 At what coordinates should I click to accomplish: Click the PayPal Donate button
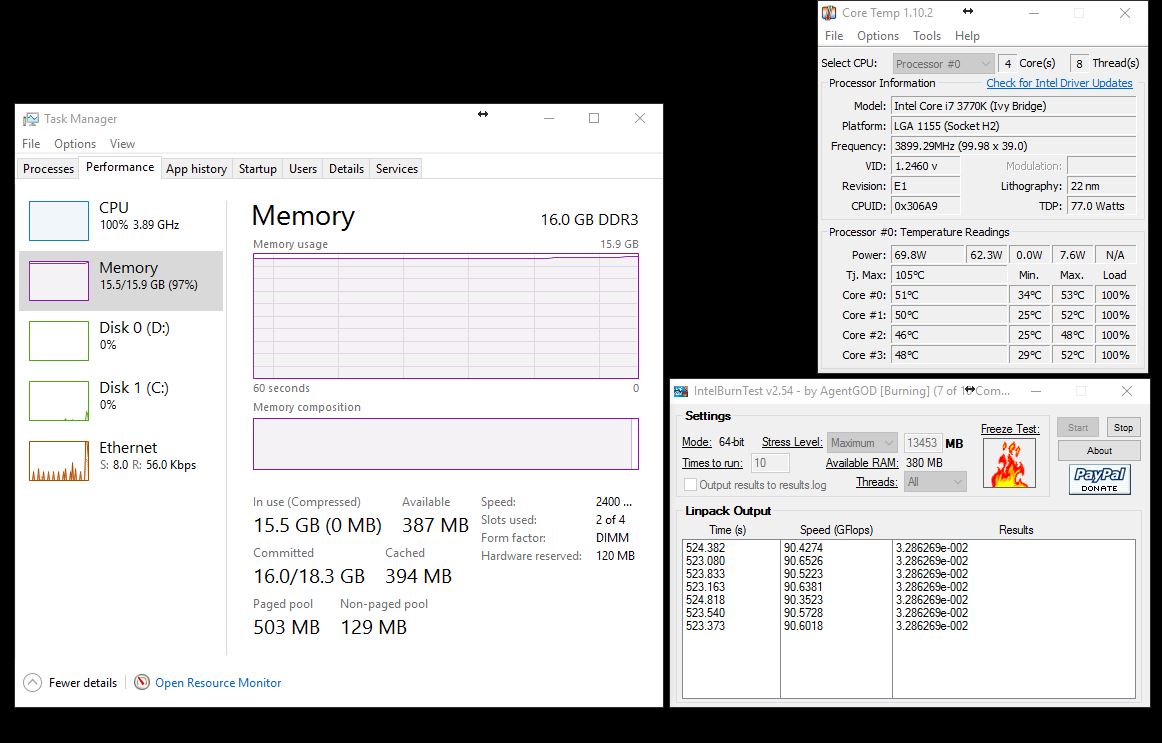1099,479
